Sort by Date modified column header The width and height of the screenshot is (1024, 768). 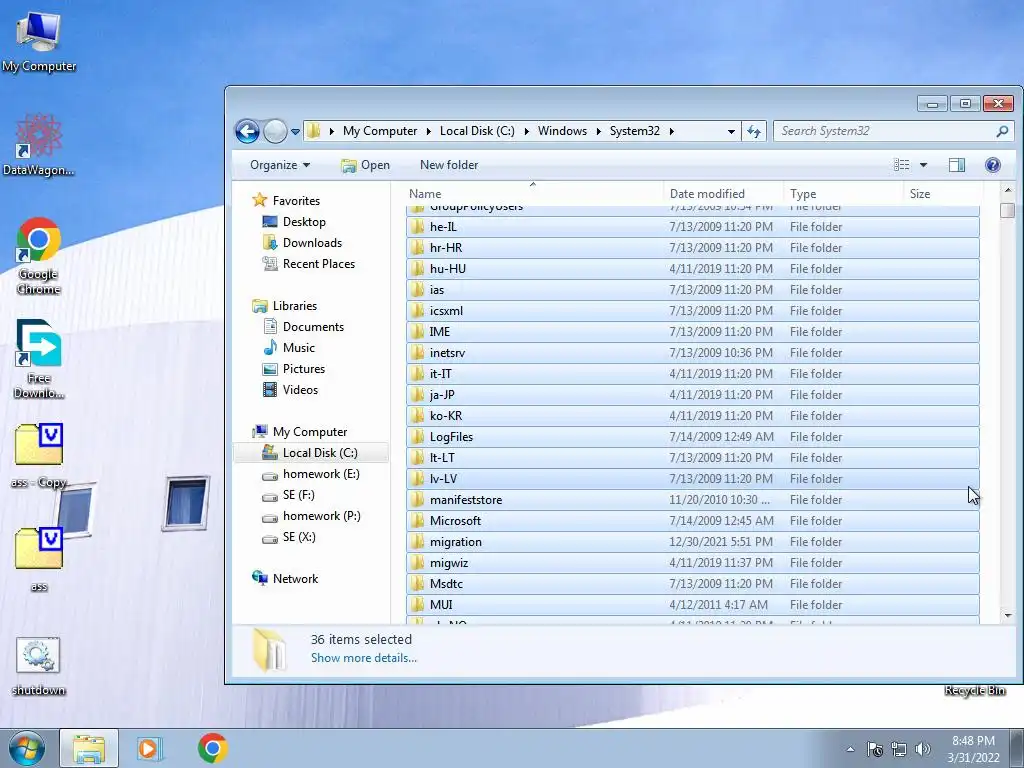(x=724, y=194)
